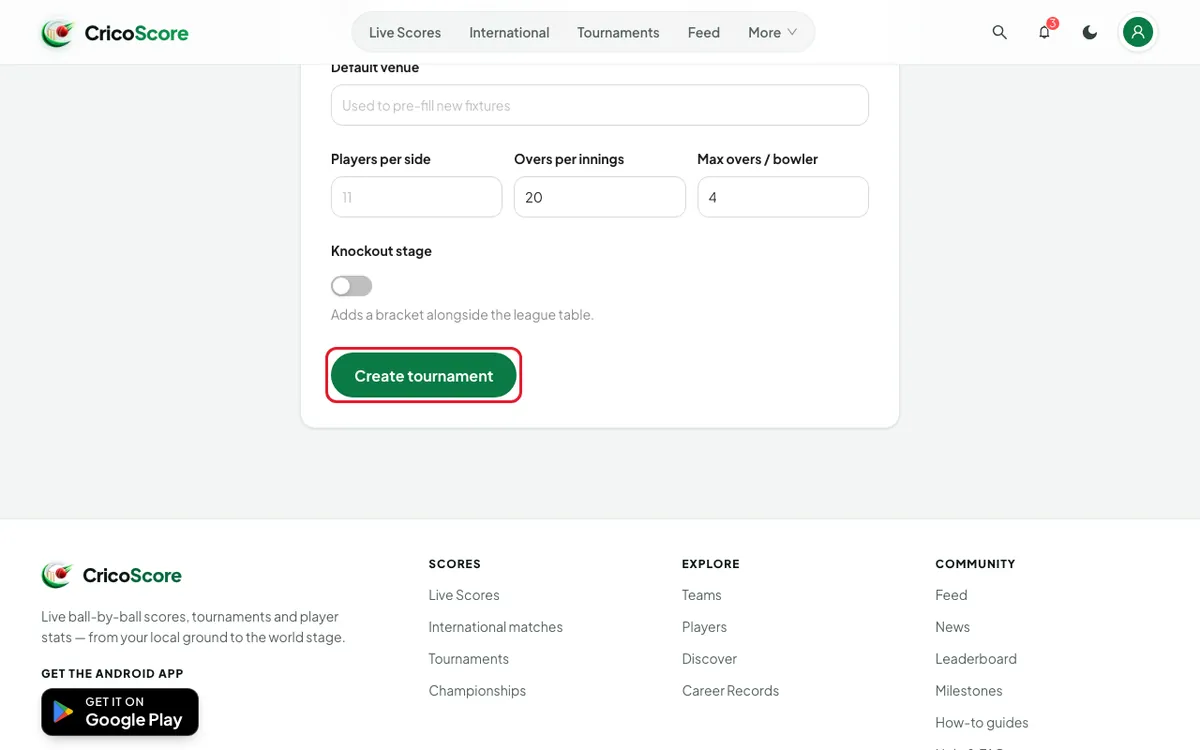
Task: Open footer News link
Action: [953, 627]
